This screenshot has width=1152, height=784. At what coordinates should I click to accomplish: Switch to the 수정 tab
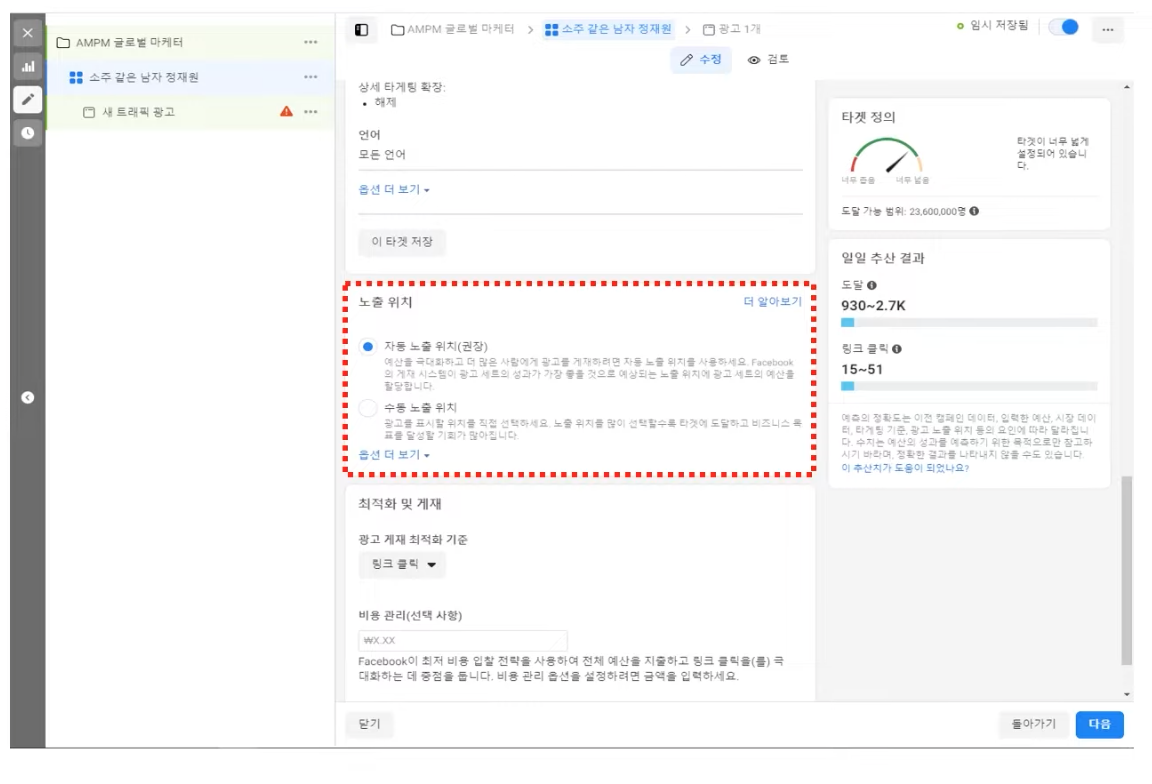coord(701,60)
